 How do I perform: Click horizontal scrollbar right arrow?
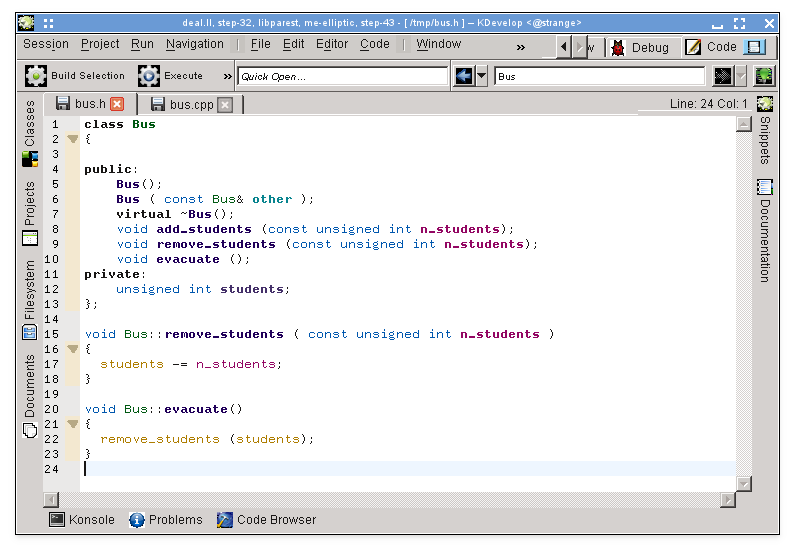tap(728, 500)
